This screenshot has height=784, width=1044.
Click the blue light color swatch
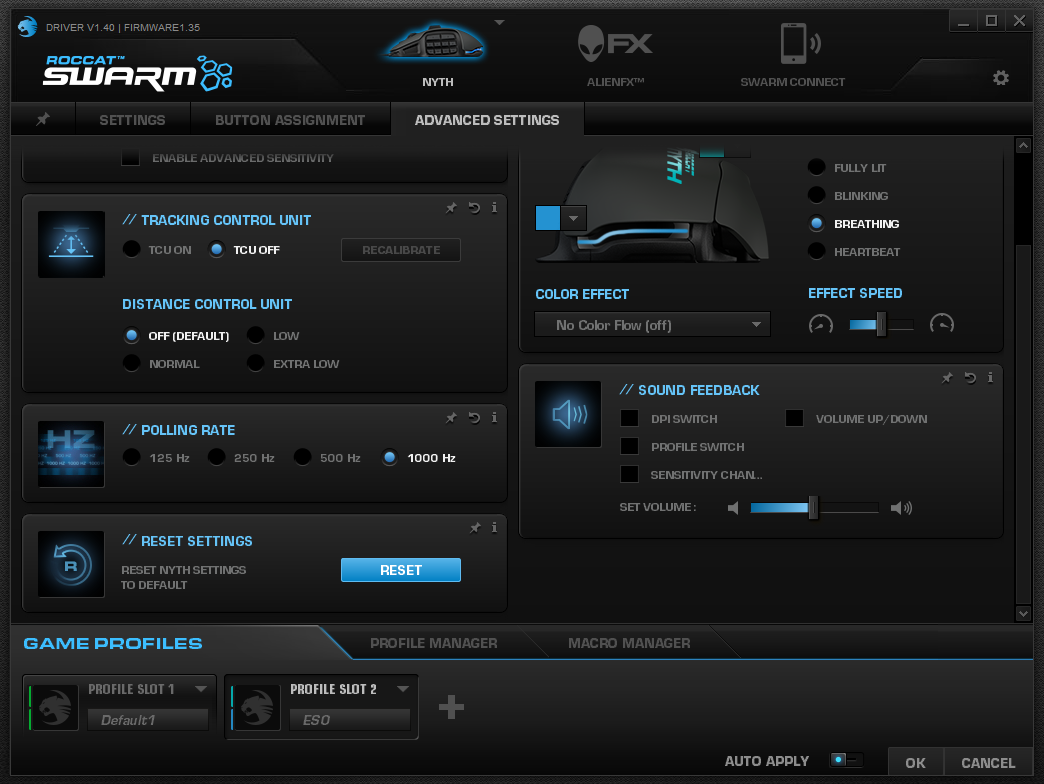[548, 218]
